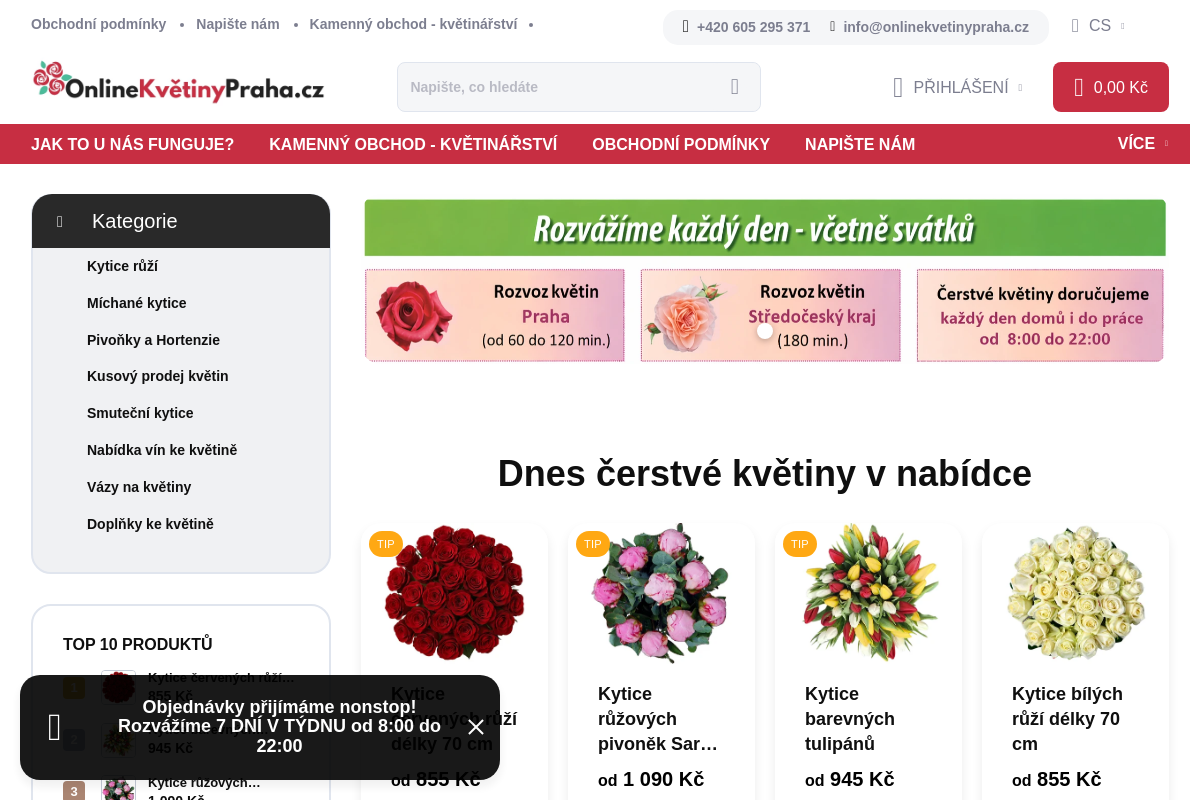Select Kusový prodej květin category
Image resolution: width=1200 pixels, height=800 pixels.
click(x=158, y=376)
